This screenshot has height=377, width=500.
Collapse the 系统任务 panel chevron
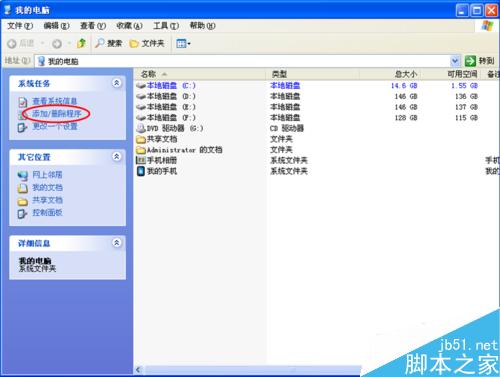(116, 83)
